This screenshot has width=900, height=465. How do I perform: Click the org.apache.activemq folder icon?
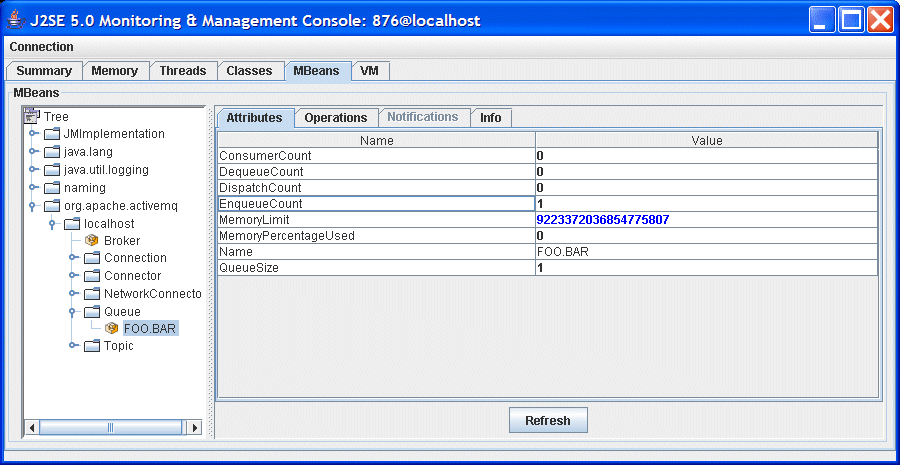tap(52, 206)
